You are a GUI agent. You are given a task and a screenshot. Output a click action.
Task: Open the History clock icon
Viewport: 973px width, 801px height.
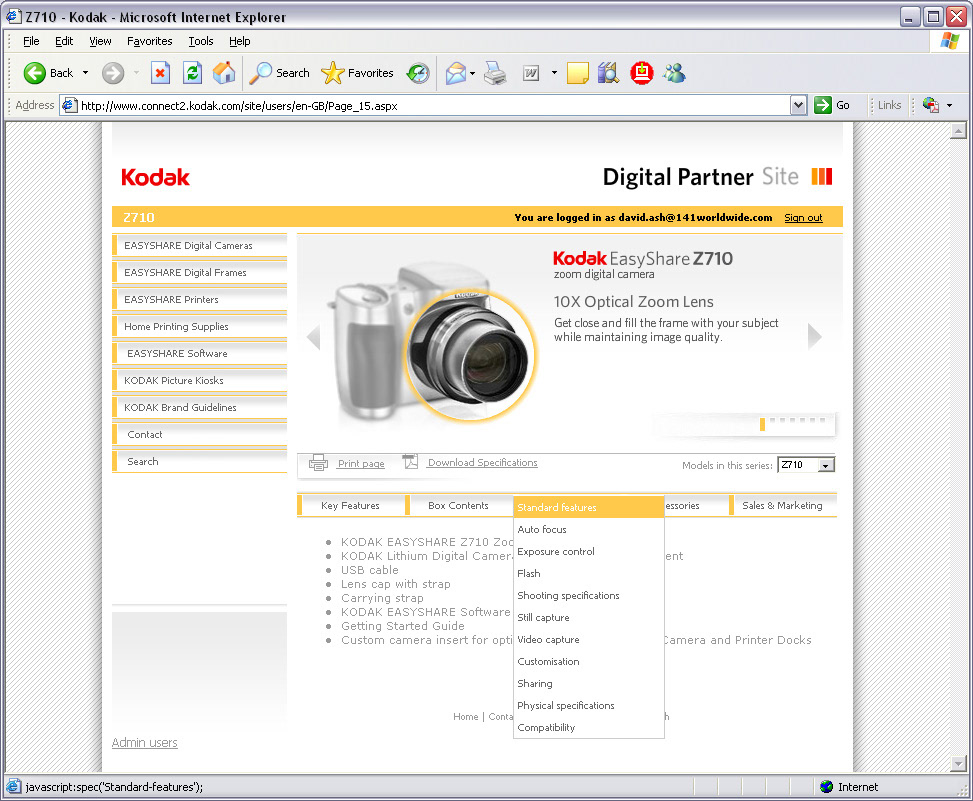[418, 73]
